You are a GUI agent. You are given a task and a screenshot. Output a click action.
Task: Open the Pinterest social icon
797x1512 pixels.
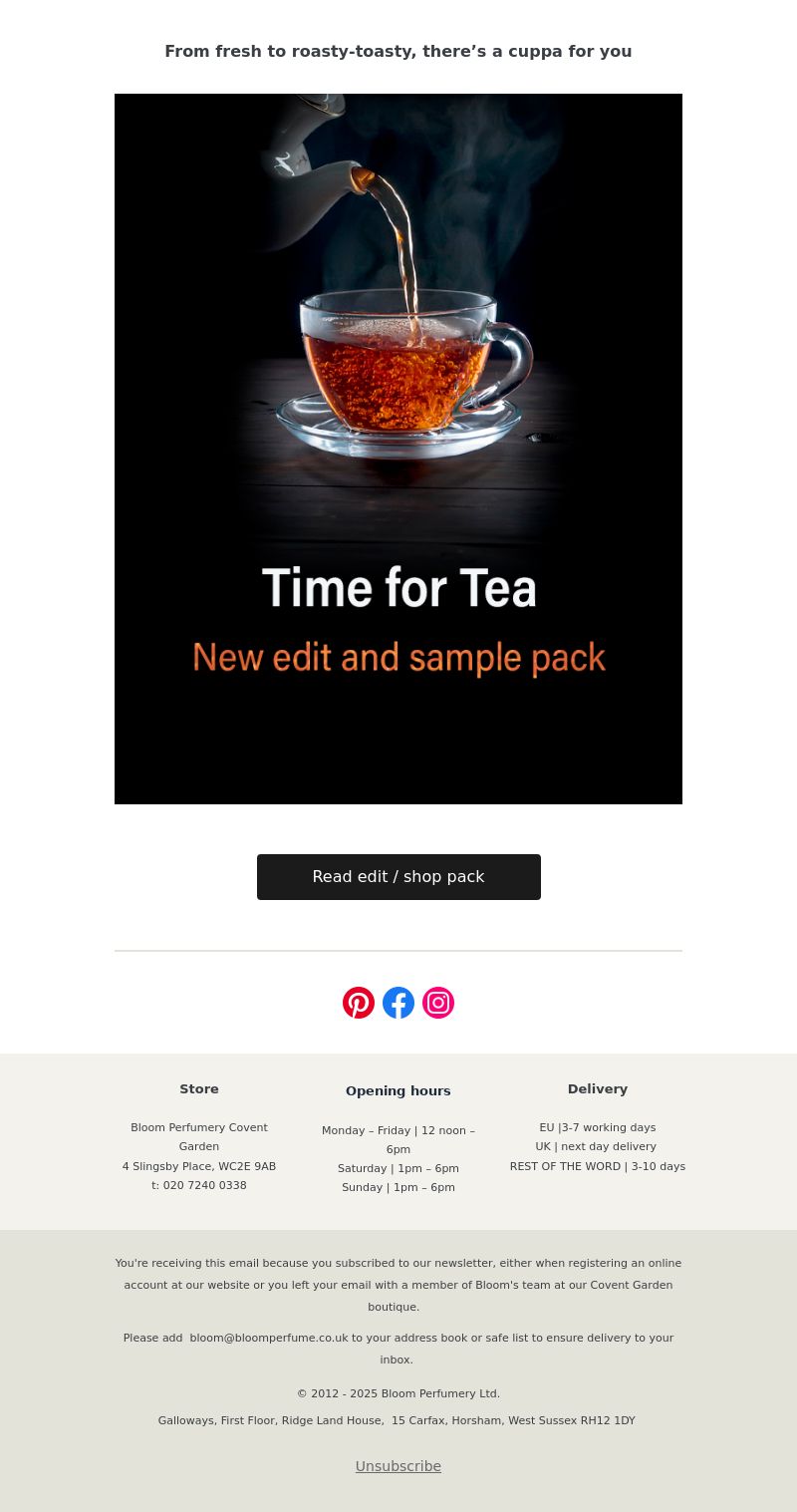tap(359, 1003)
